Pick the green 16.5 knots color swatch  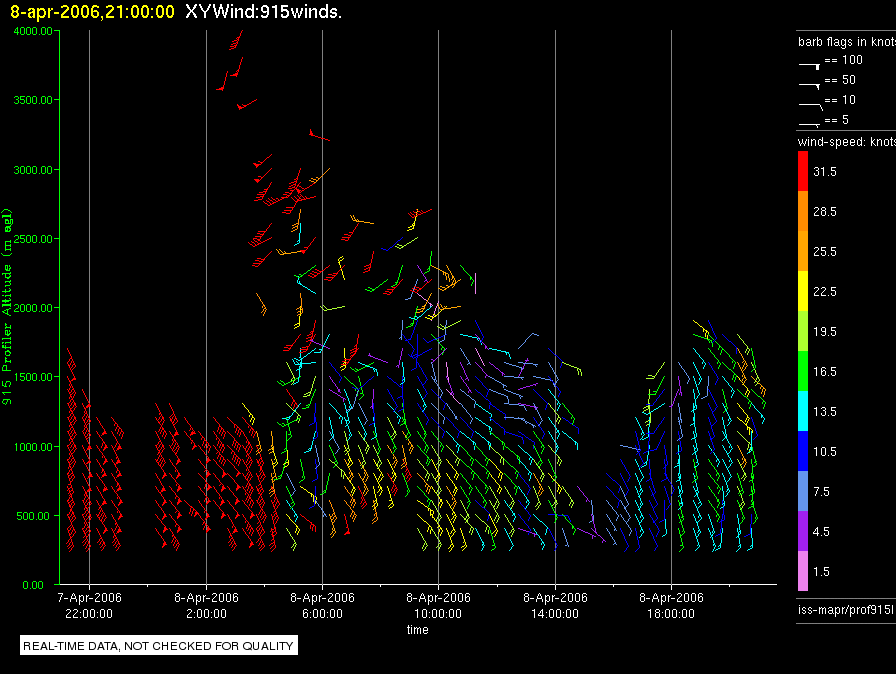point(802,371)
